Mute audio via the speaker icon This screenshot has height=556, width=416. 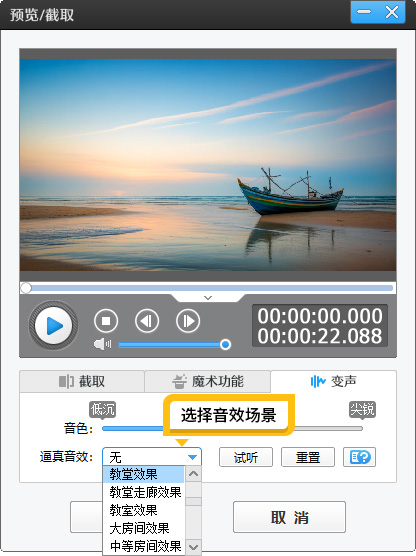pos(102,344)
